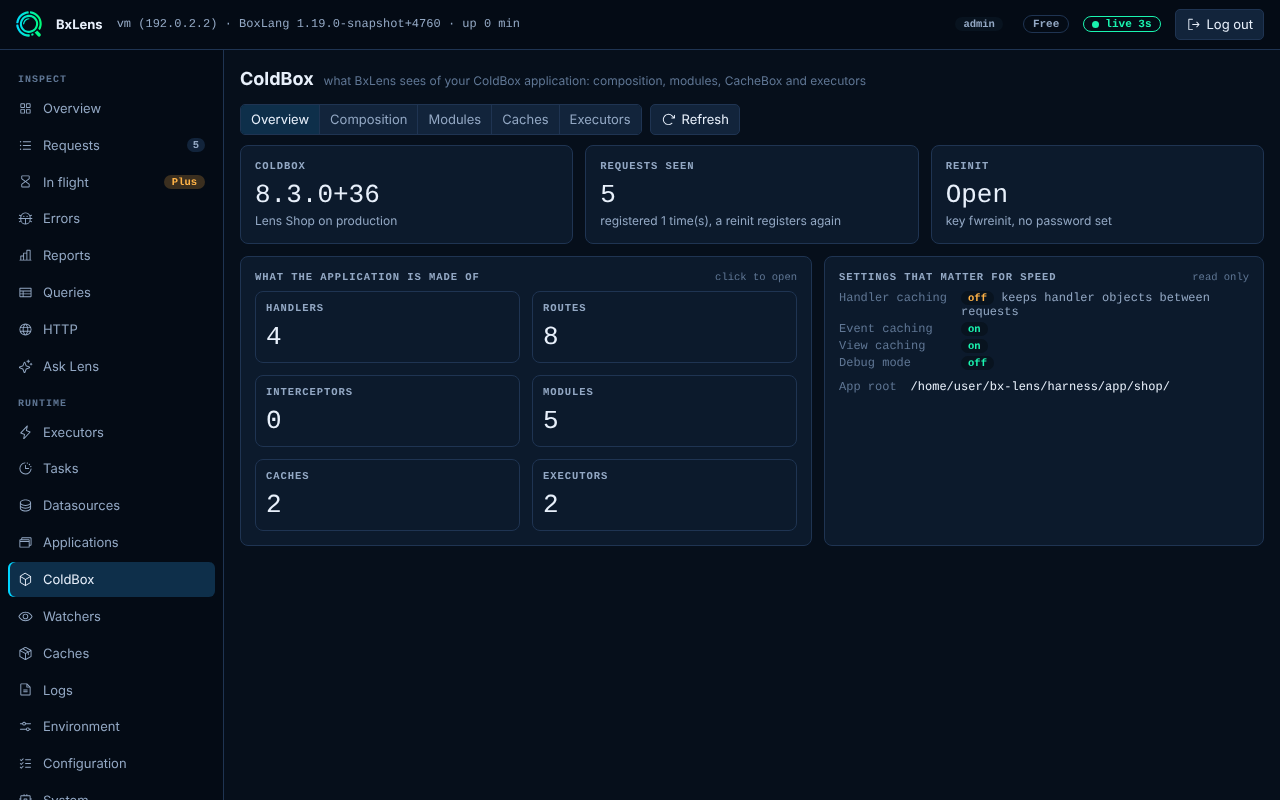Screen dimensions: 1280x800
Task: Click the Requests count badge 5
Action: pos(196,145)
